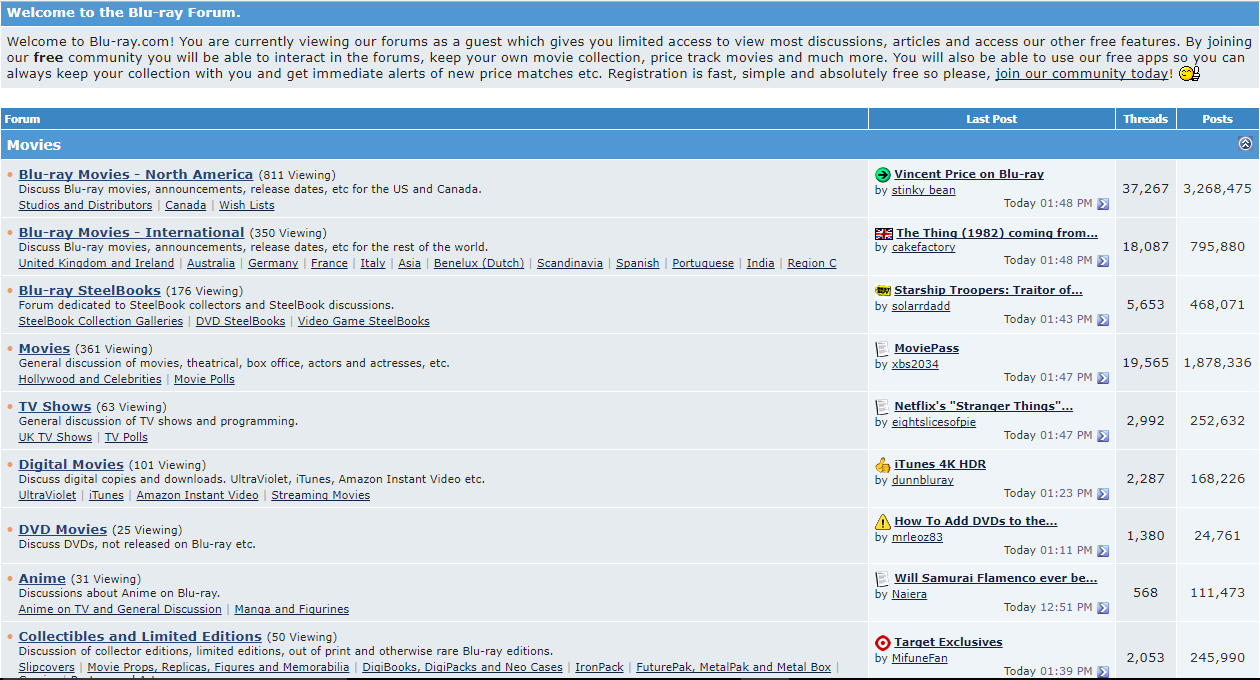Image resolution: width=1260 pixels, height=680 pixels.
Task: Open United Kingdom and Ireland subforum
Action: (x=96, y=263)
